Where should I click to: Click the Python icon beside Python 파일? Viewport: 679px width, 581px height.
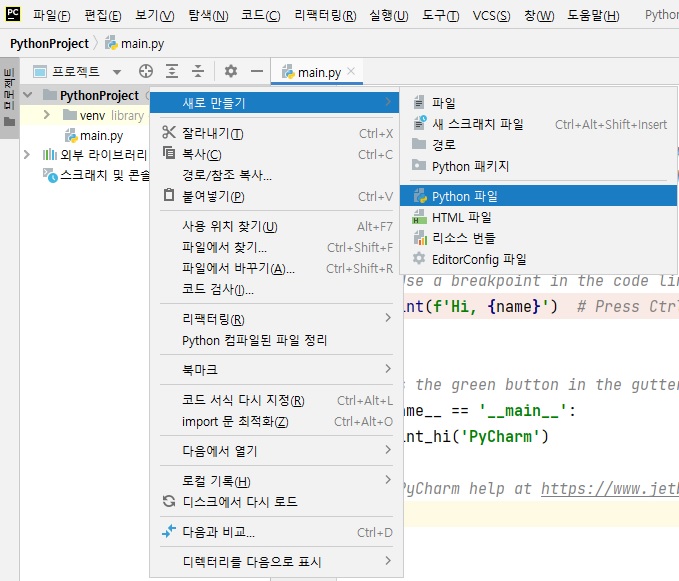pos(420,196)
